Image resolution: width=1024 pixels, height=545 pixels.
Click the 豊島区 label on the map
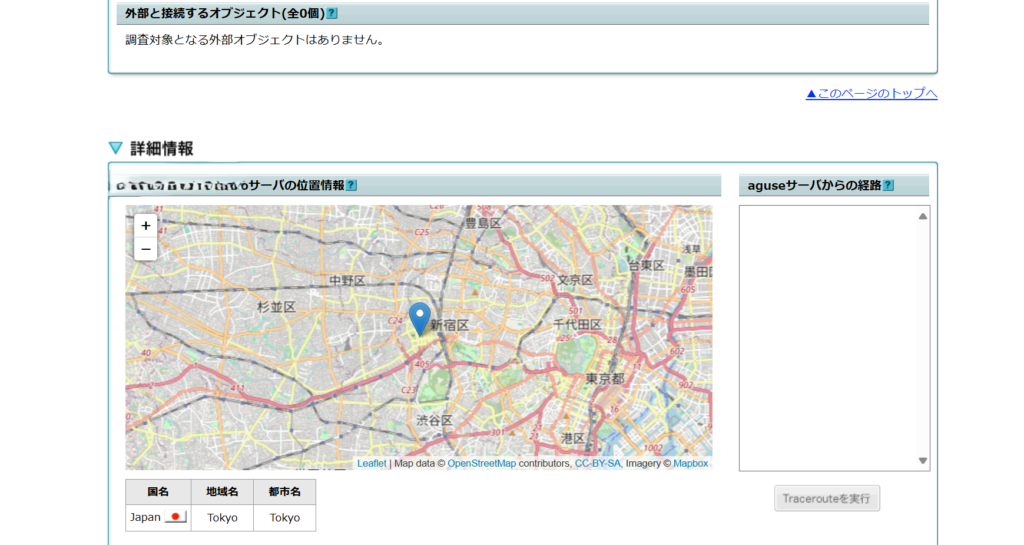(x=483, y=223)
